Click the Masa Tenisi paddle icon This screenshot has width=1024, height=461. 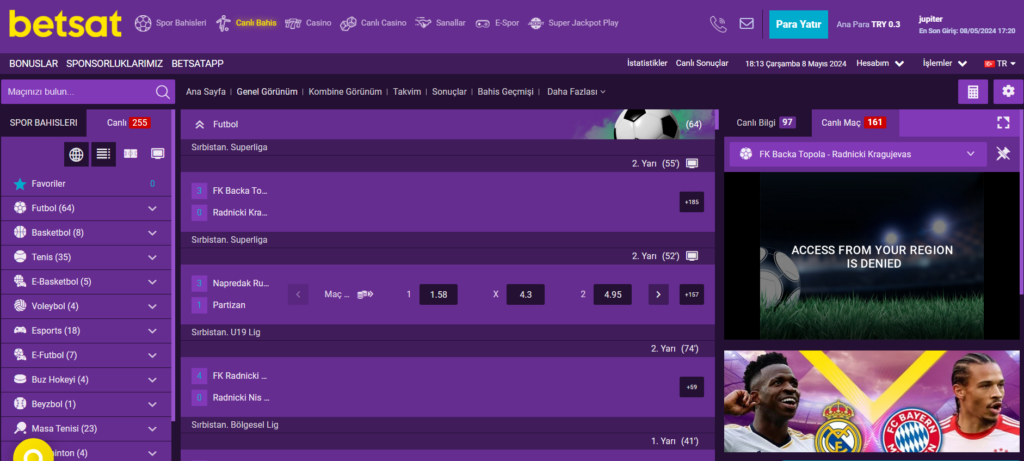tap(20, 429)
